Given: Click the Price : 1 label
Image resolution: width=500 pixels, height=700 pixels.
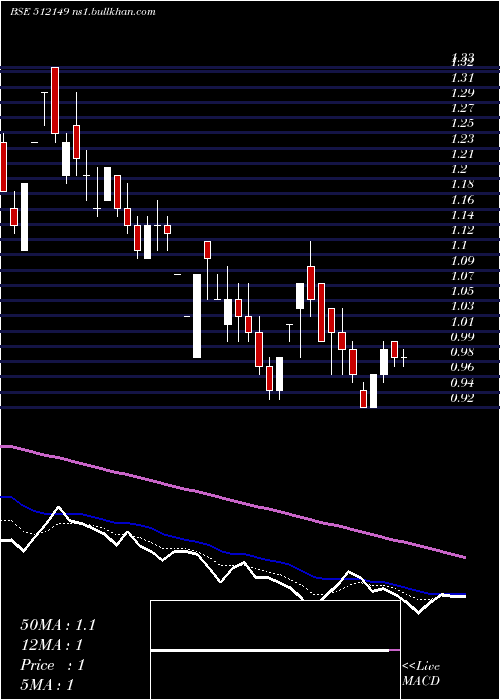Looking at the screenshot, I should pos(52,665).
